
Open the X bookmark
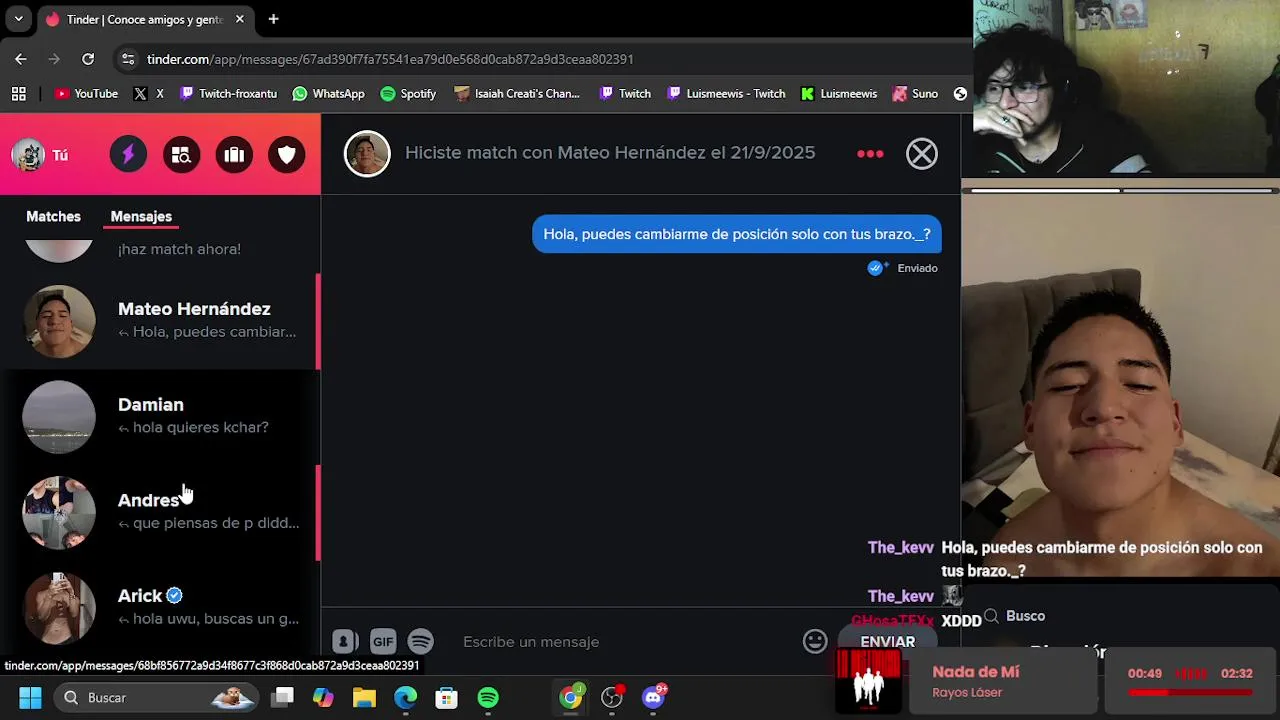click(x=149, y=94)
